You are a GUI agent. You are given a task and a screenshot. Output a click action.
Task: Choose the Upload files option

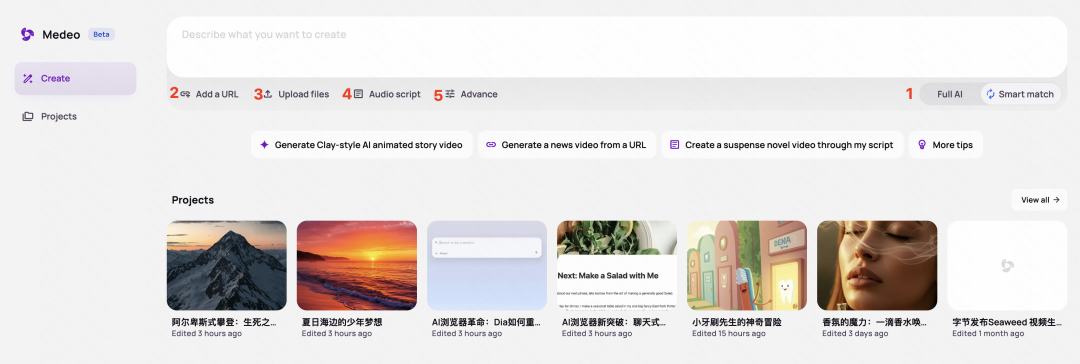(296, 94)
